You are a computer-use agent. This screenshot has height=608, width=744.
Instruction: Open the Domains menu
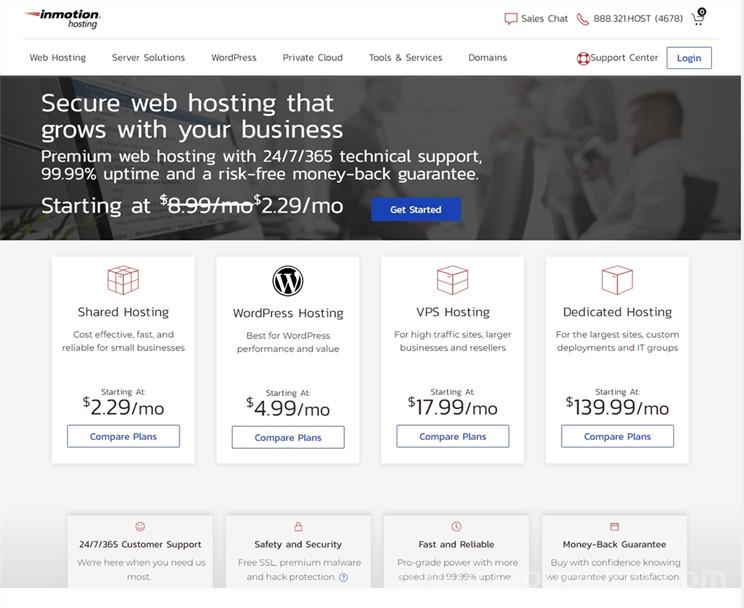tap(487, 57)
